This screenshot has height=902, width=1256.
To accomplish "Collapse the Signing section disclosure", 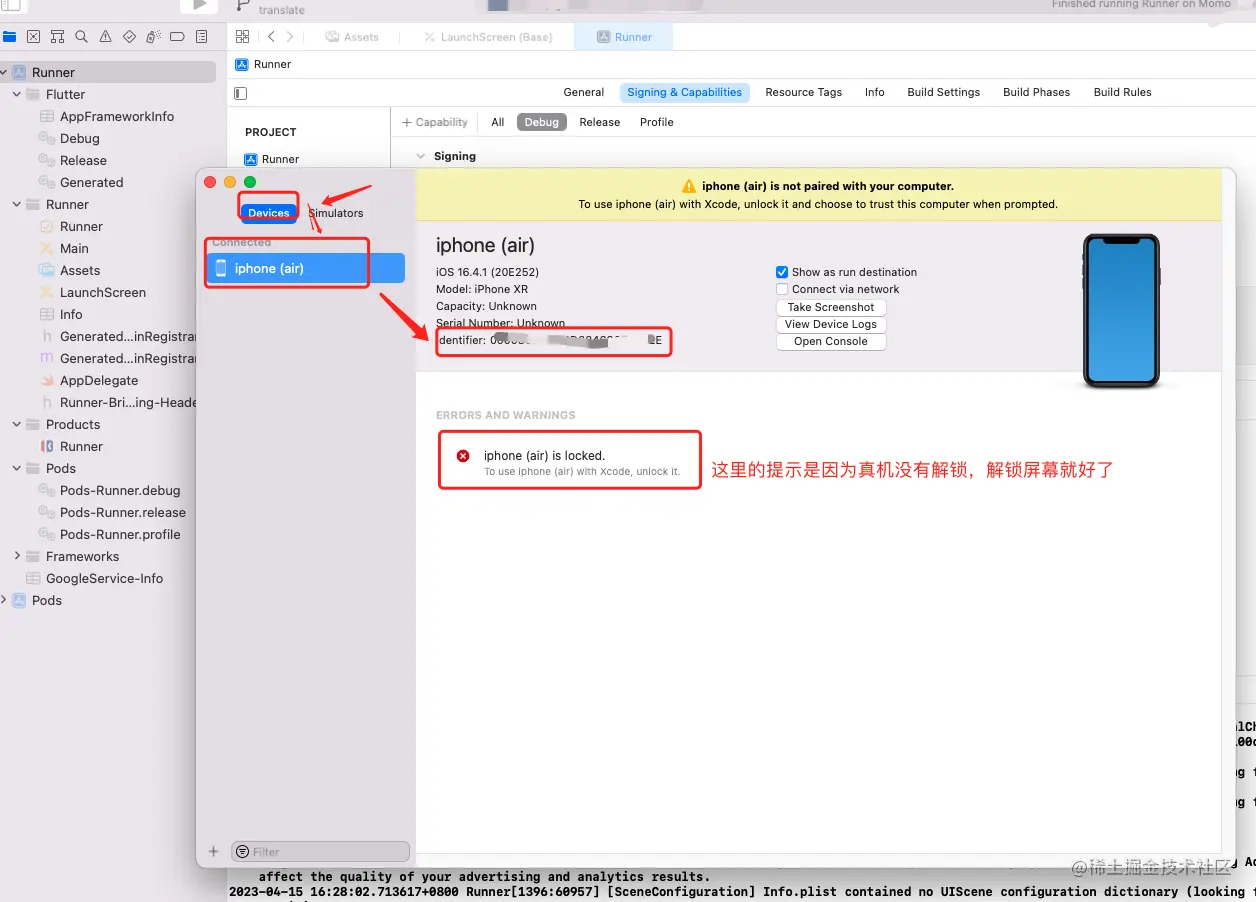I will [420, 156].
